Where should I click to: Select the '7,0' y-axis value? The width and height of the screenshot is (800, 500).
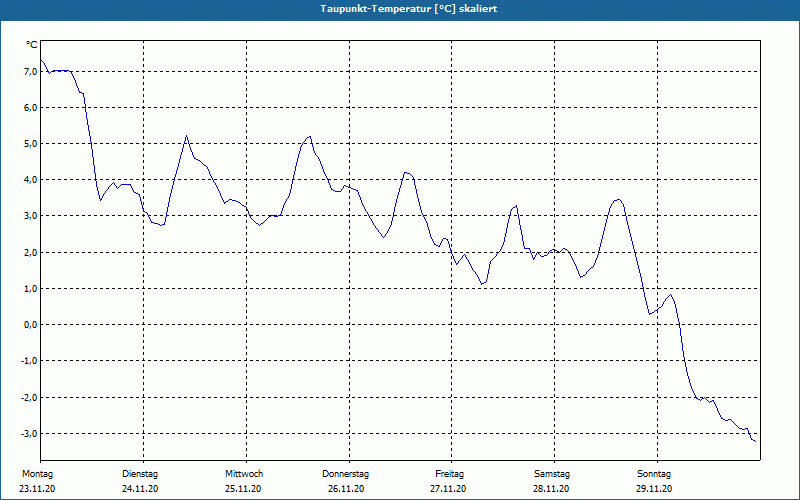(30, 72)
